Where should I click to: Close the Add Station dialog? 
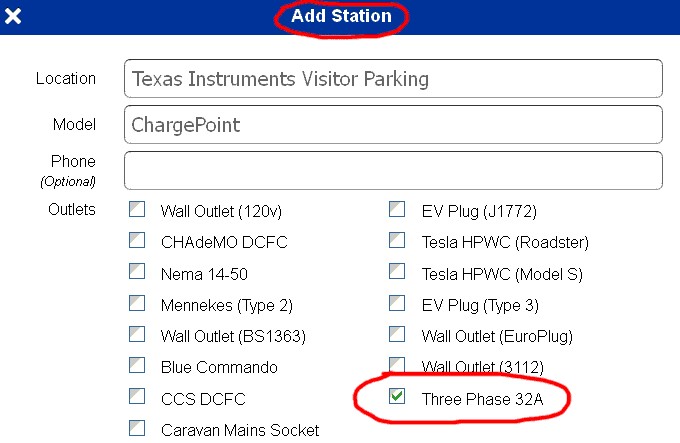click(x=15, y=16)
